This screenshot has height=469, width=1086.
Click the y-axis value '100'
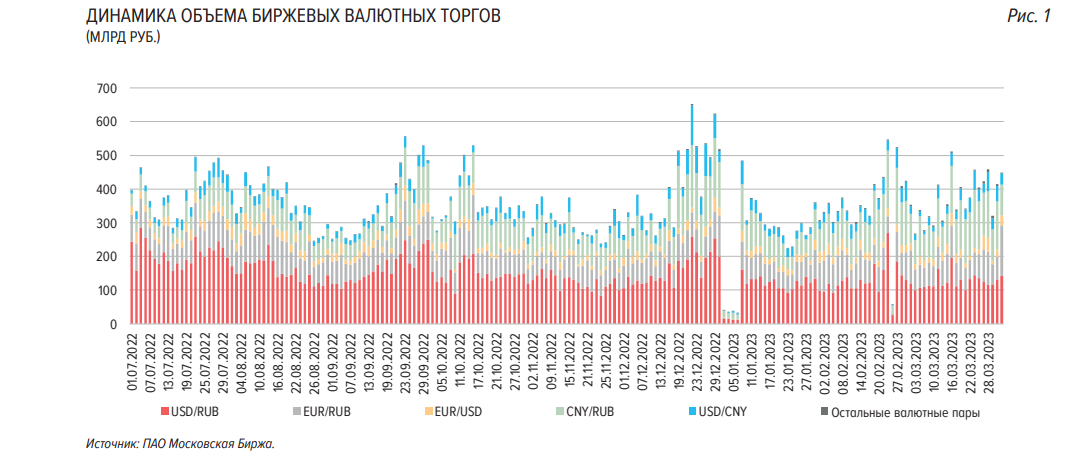pyautogui.click(x=109, y=290)
